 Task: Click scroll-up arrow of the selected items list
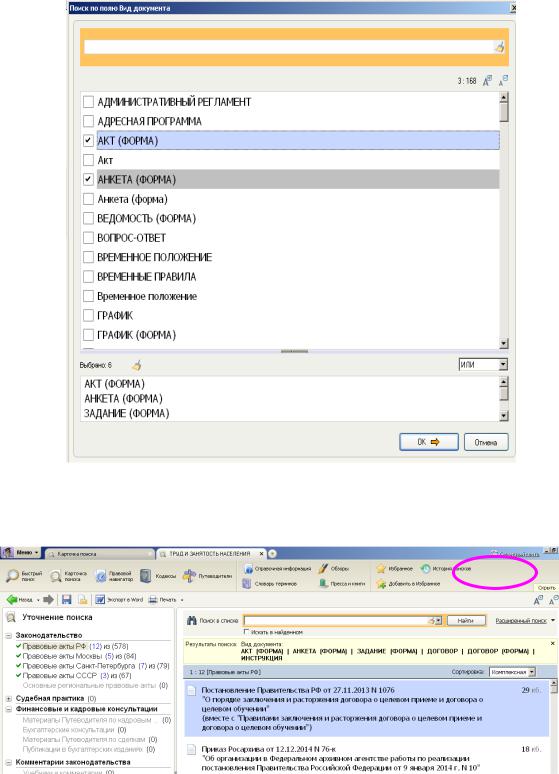tap(504, 382)
